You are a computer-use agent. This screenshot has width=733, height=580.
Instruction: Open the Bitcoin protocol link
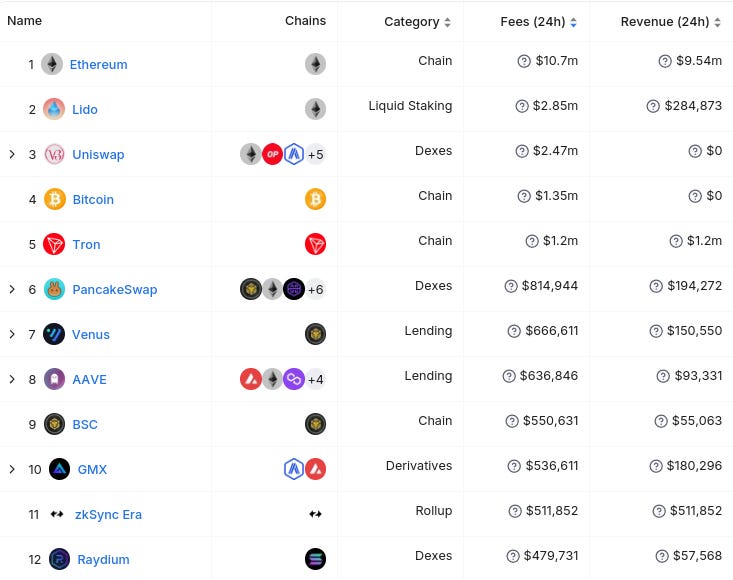pos(93,200)
